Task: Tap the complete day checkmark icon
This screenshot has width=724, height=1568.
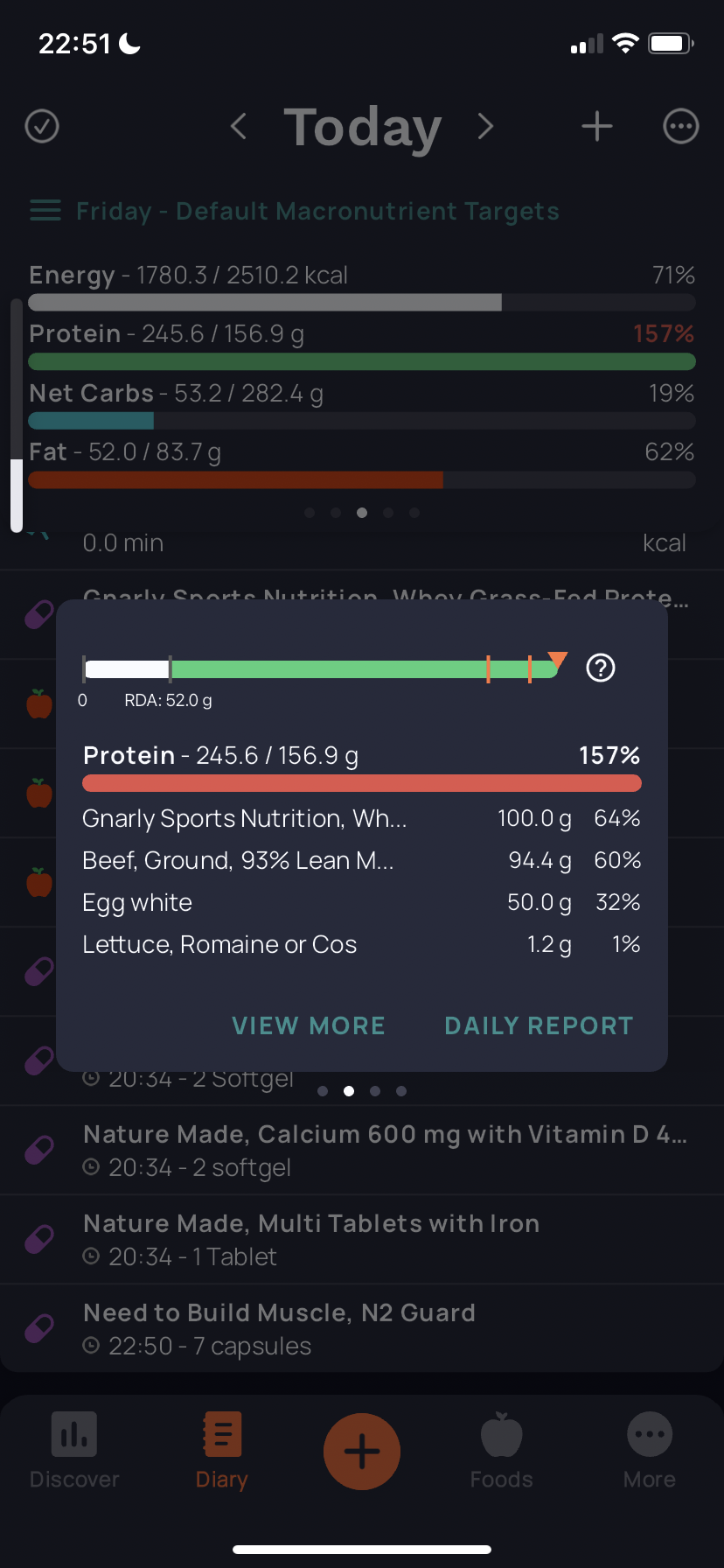Action: point(42,126)
